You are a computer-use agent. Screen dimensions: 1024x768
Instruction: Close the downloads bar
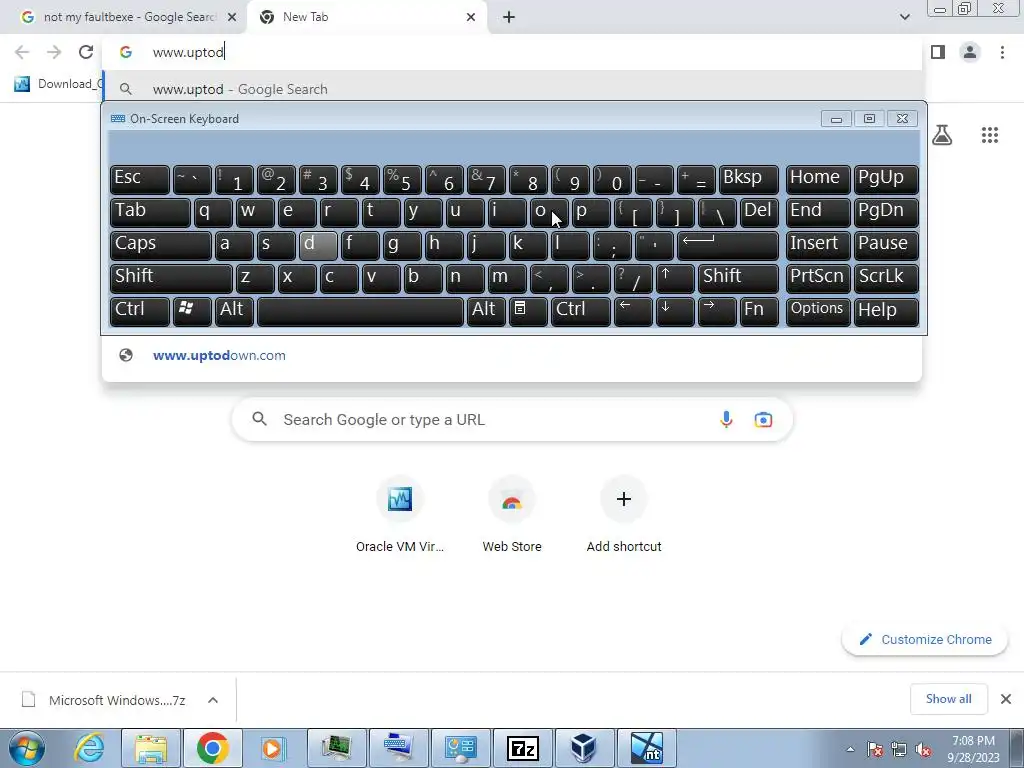coord(1006,699)
